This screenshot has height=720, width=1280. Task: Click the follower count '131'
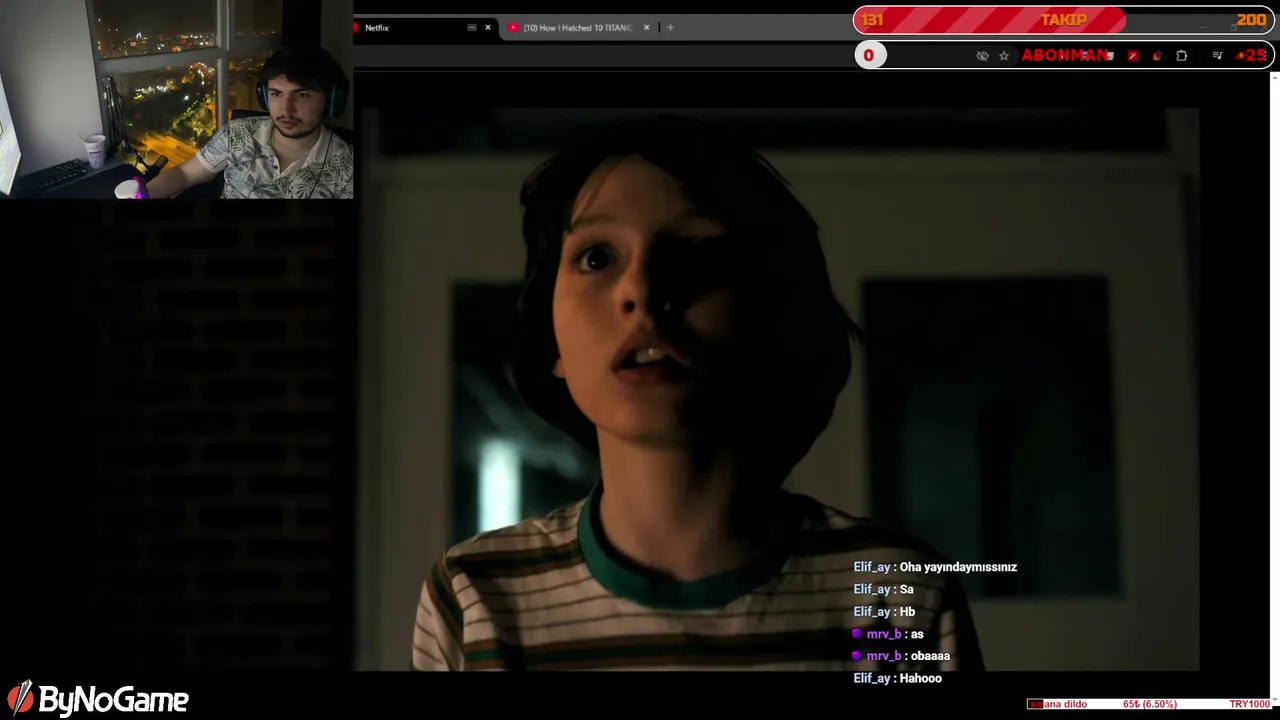point(873,20)
